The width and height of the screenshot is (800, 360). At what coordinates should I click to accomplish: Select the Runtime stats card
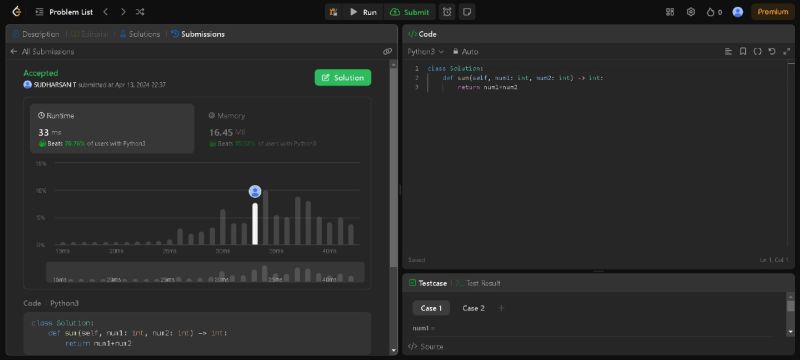coord(112,128)
